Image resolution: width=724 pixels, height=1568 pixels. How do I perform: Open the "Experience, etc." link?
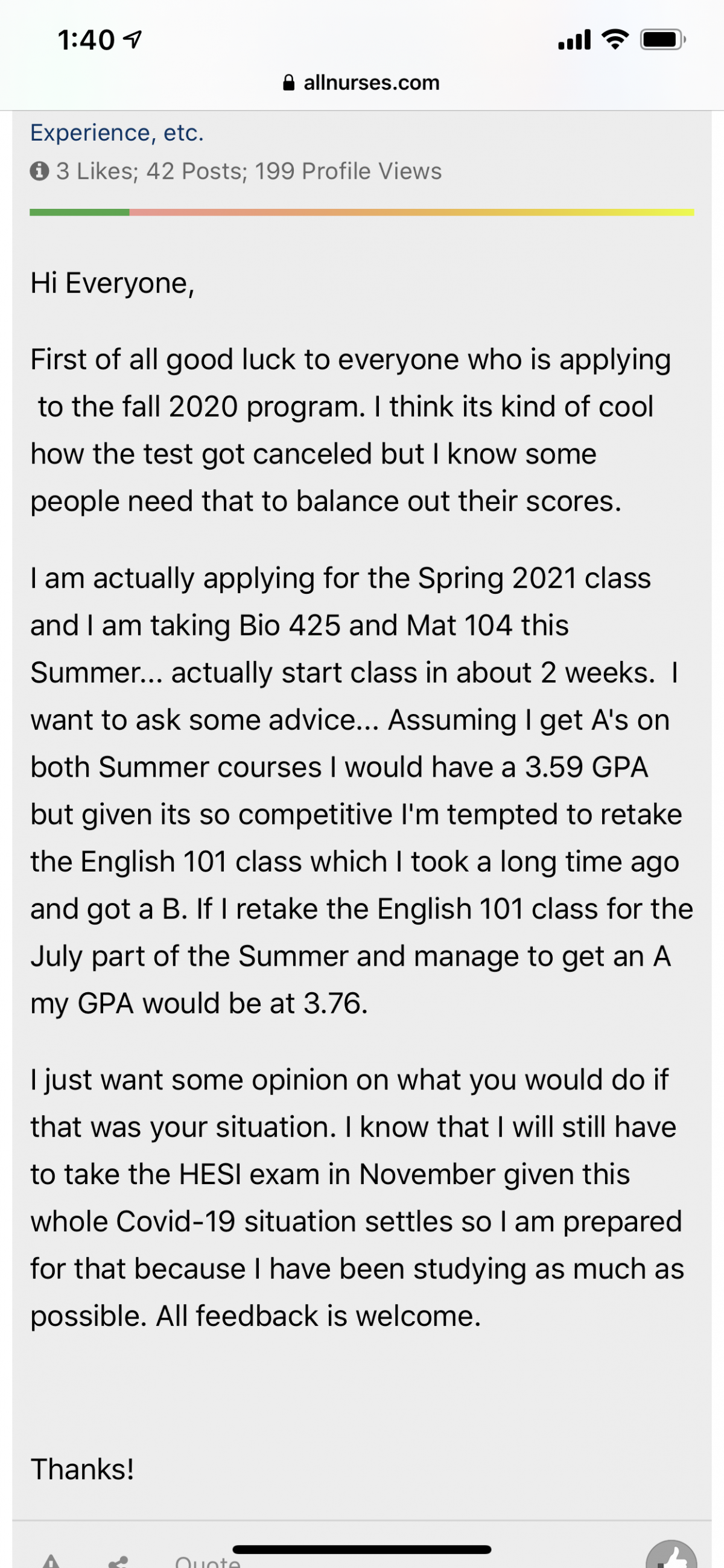pyautogui.click(x=117, y=132)
